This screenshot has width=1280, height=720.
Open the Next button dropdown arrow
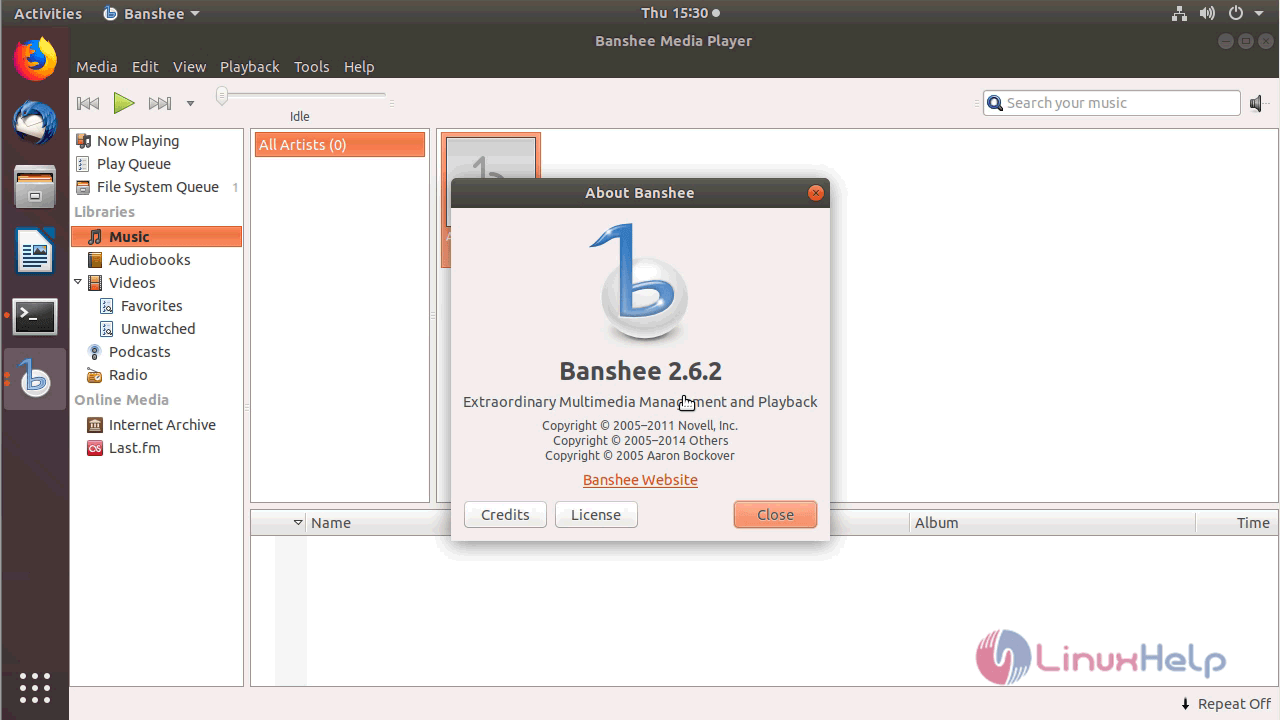point(190,103)
